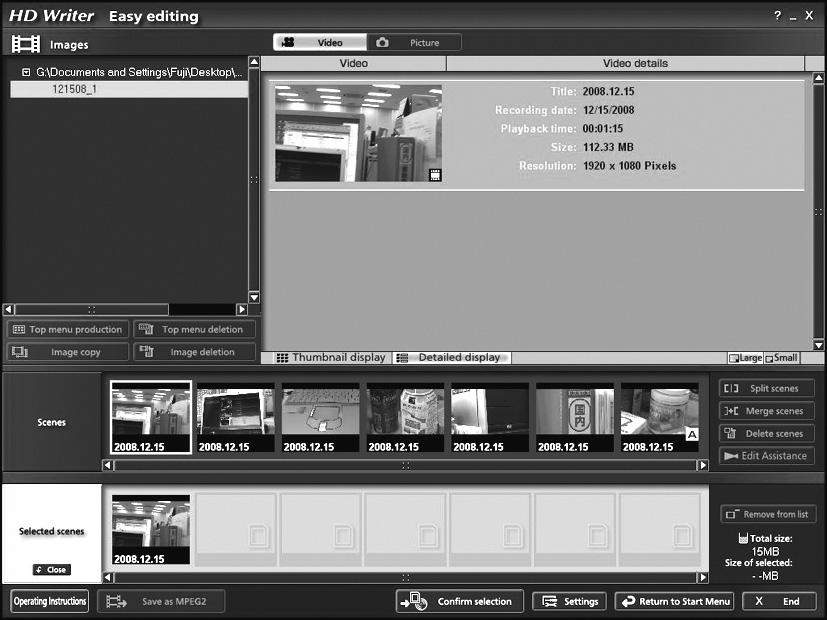Click Delete scenes
Viewport: 827px width, 620px height.
pyautogui.click(x=766, y=433)
